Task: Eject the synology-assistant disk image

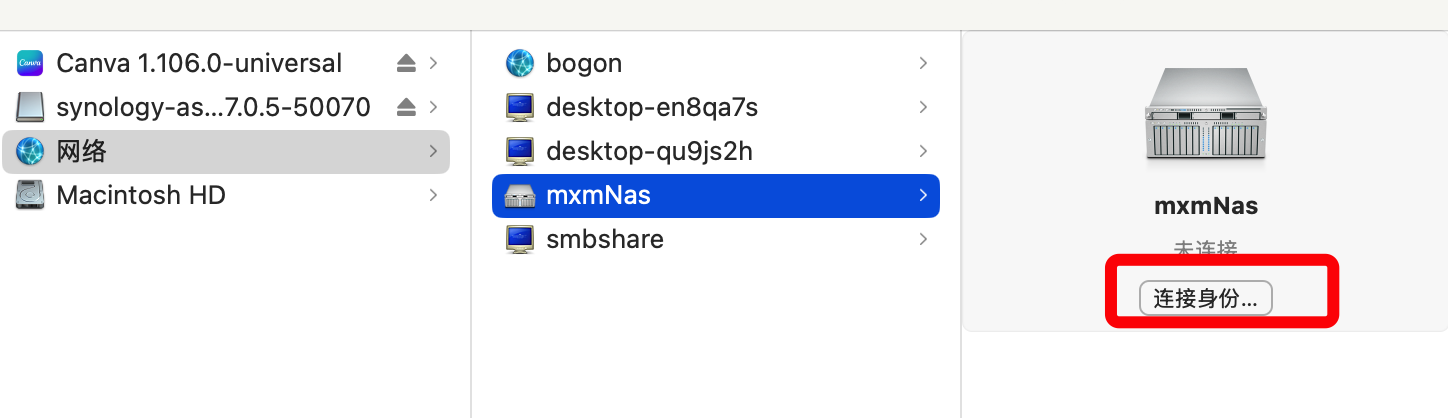Action: tap(405, 107)
